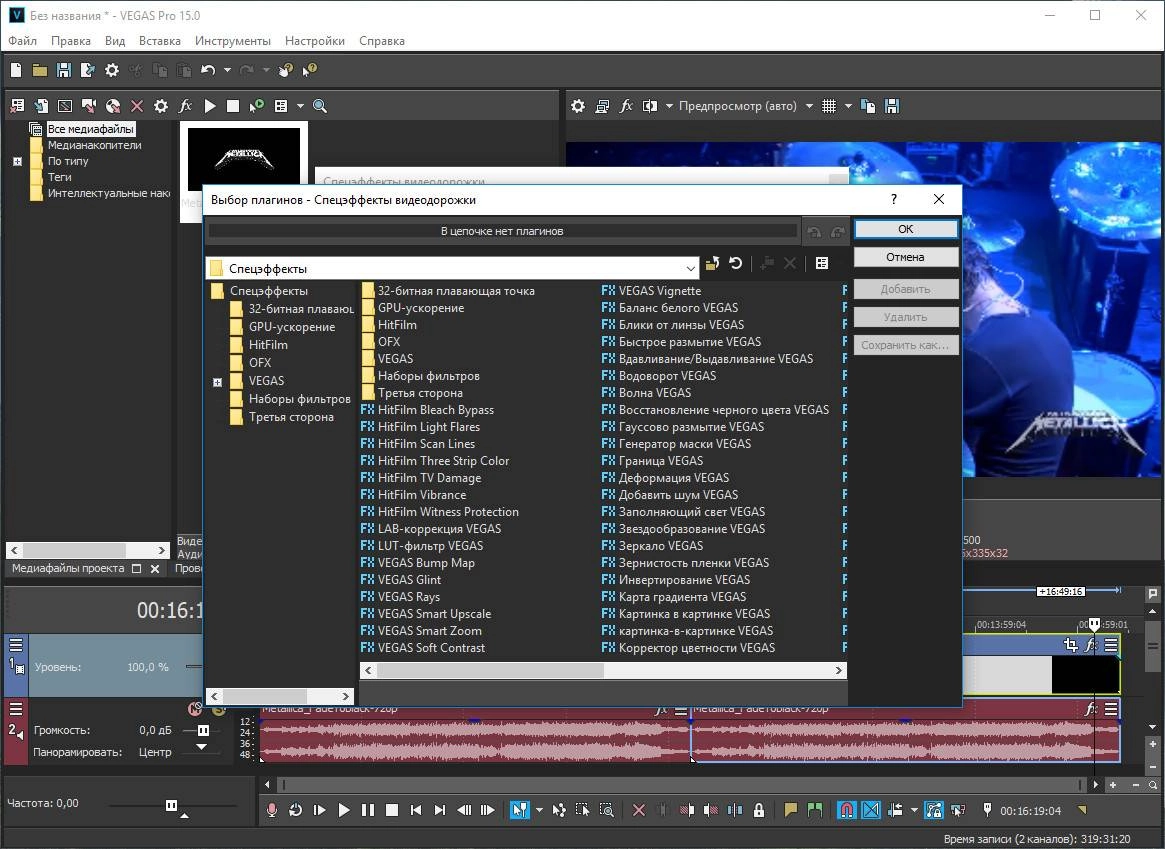
Task: Select the Теги media bin
Action: (x=59, y=178)
